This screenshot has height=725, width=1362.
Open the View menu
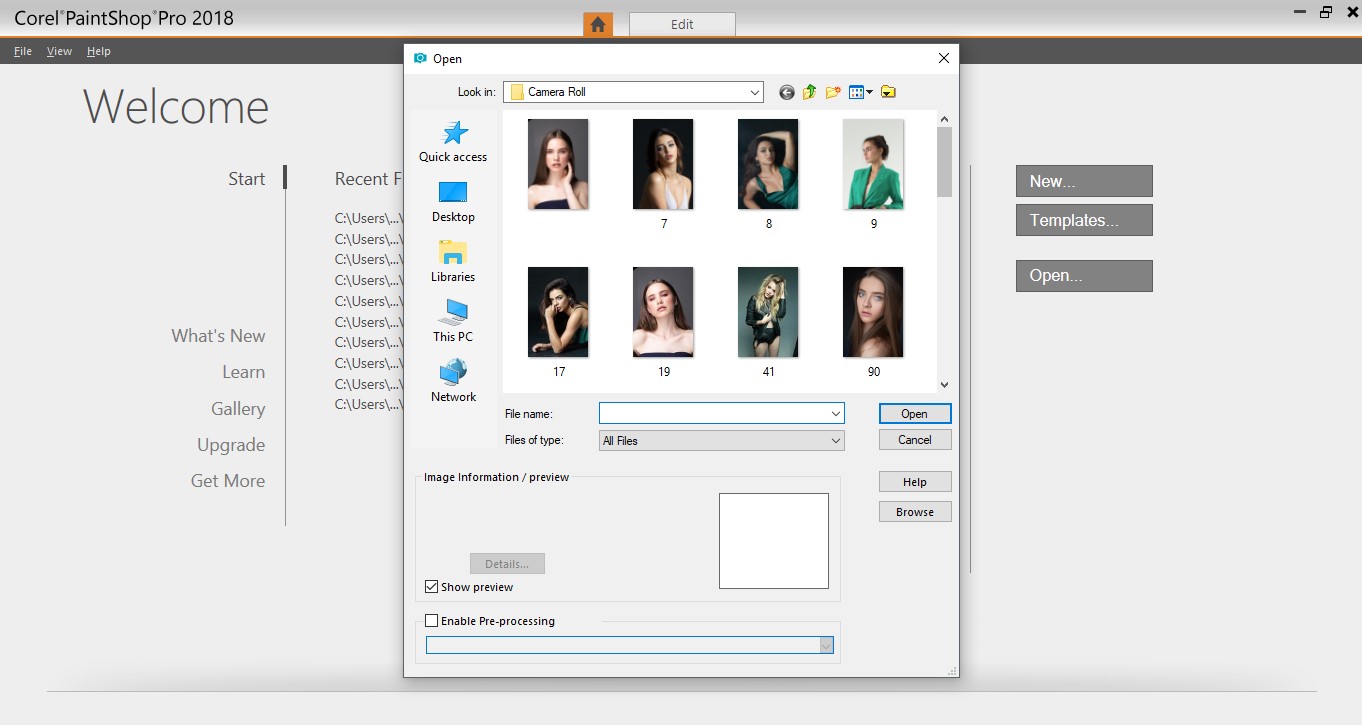pos(59,51)
